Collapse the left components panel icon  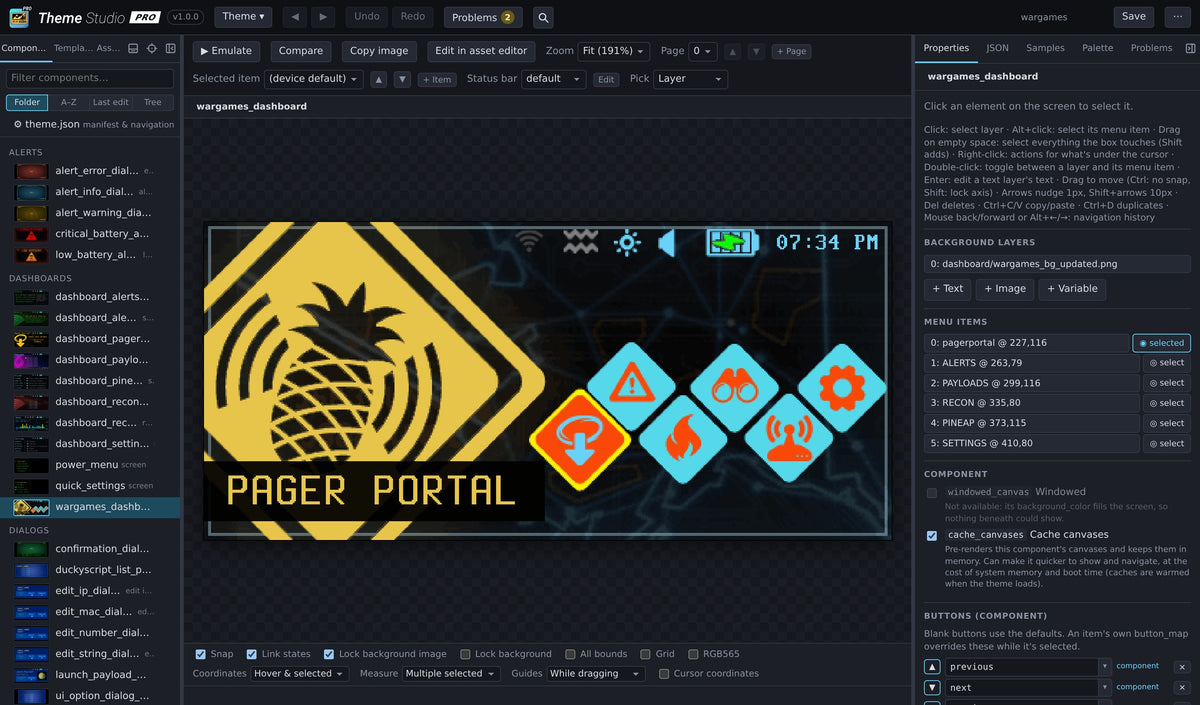click(x=171, y=48)
